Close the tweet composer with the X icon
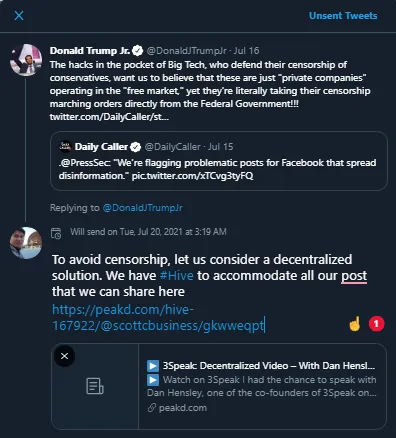The height and width of the screenshot is (438, 396). (19, 15)
